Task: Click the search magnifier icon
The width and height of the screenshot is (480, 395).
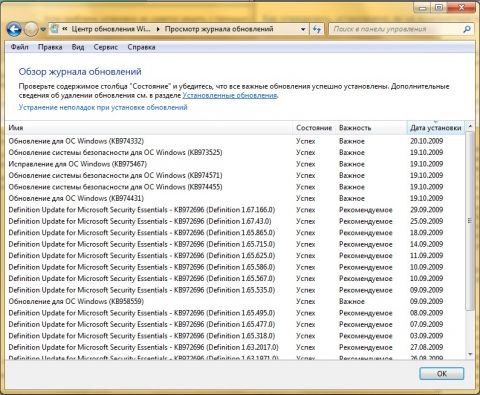Action: (467, 29)
